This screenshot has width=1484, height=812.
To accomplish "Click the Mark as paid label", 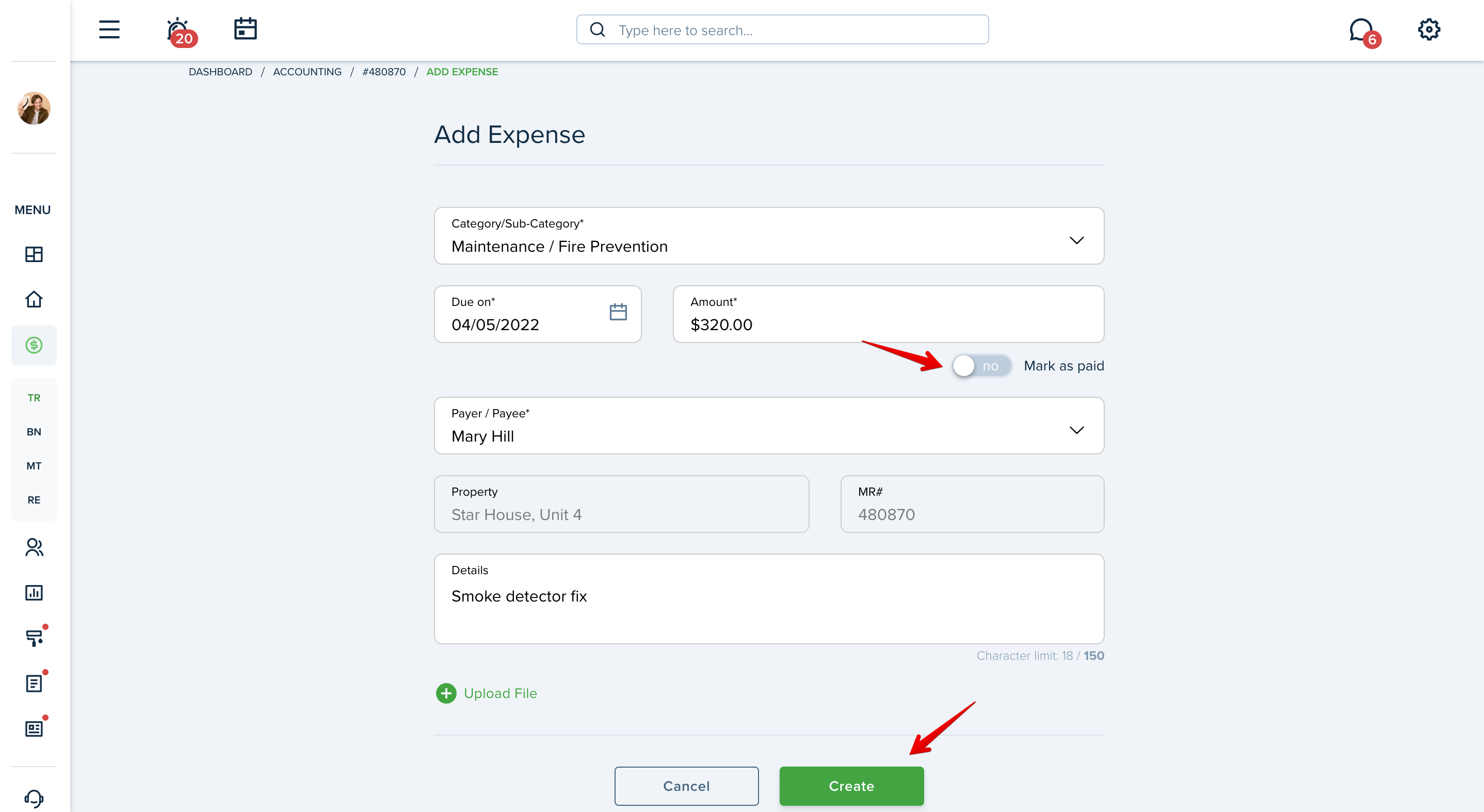I will click(1063, 366).
